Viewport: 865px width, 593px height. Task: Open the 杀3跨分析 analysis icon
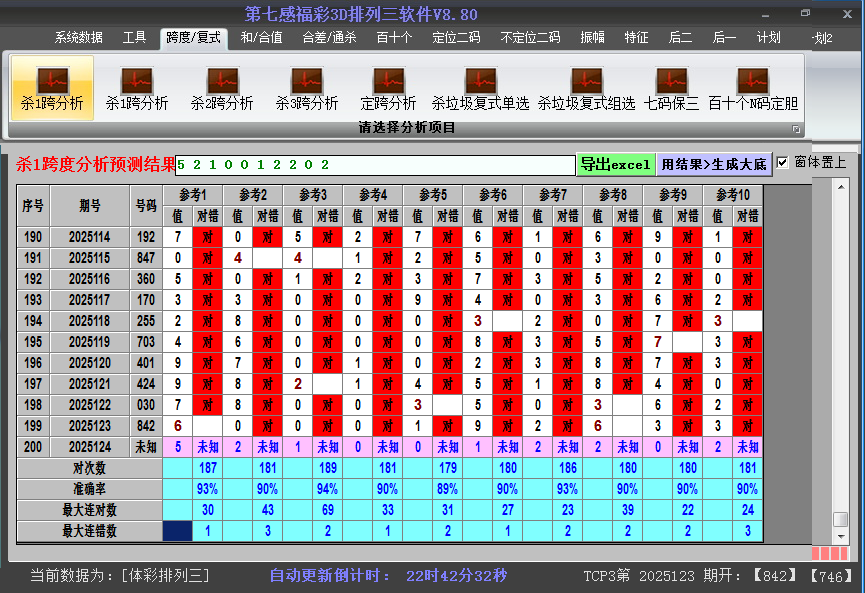307,88
